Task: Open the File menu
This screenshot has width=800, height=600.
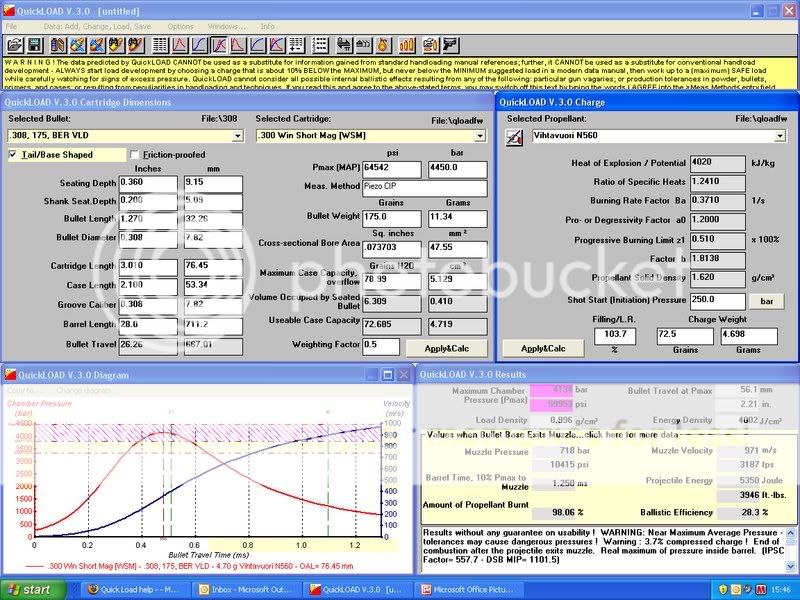Action: pyautogui.click(x=11, y=25)
